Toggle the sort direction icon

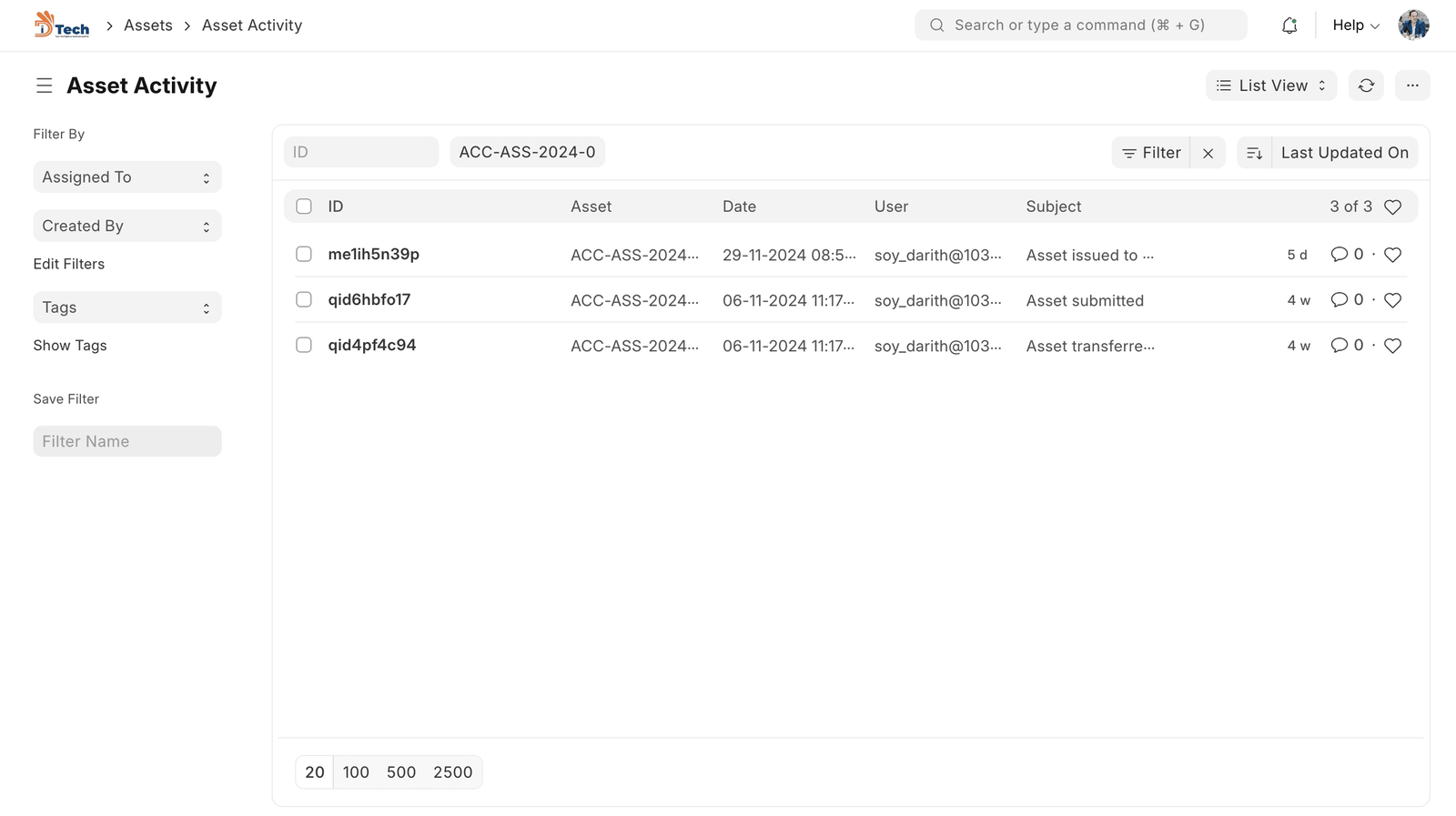click(1254, 153)
